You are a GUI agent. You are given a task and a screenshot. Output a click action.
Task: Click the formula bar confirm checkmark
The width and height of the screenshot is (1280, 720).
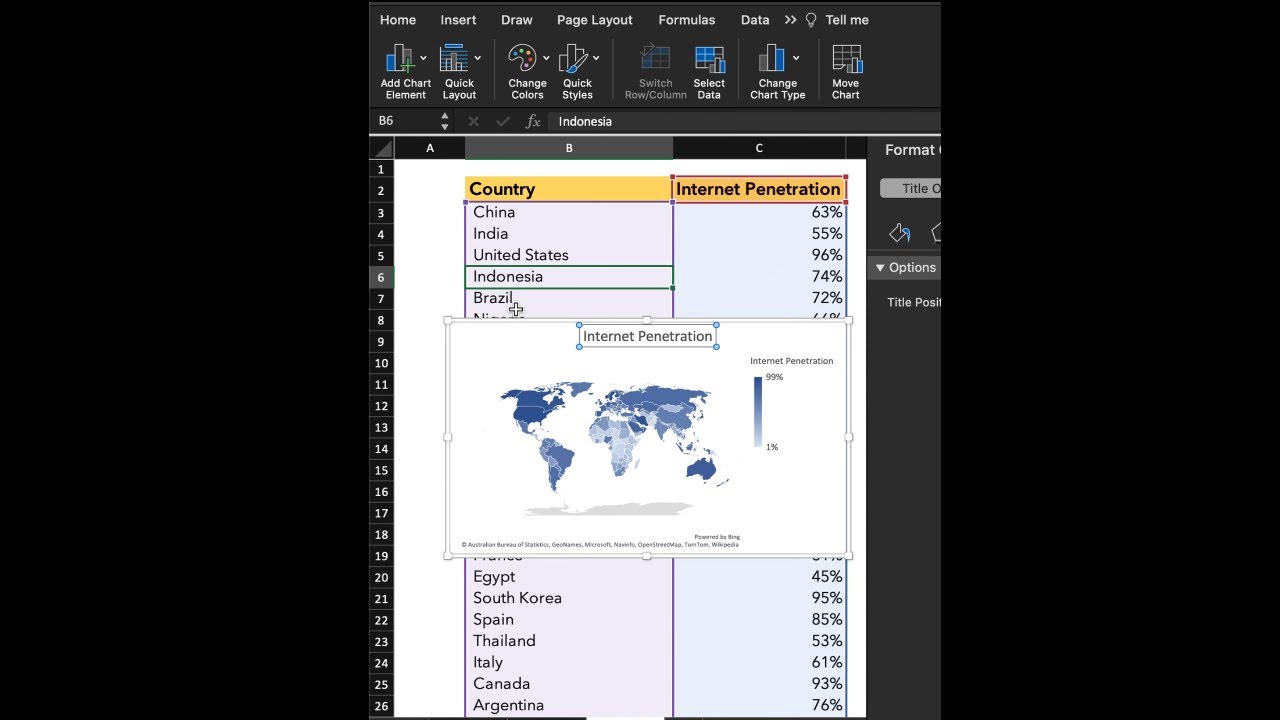pos(502,121)
